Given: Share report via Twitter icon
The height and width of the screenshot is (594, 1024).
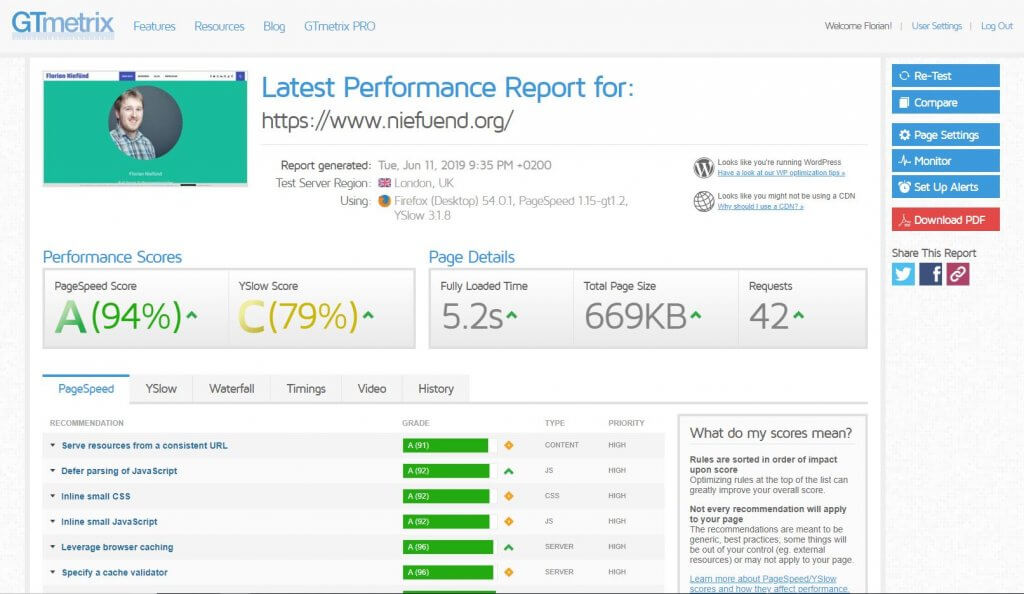Looking at the screenshot, I should click(903, 274).
